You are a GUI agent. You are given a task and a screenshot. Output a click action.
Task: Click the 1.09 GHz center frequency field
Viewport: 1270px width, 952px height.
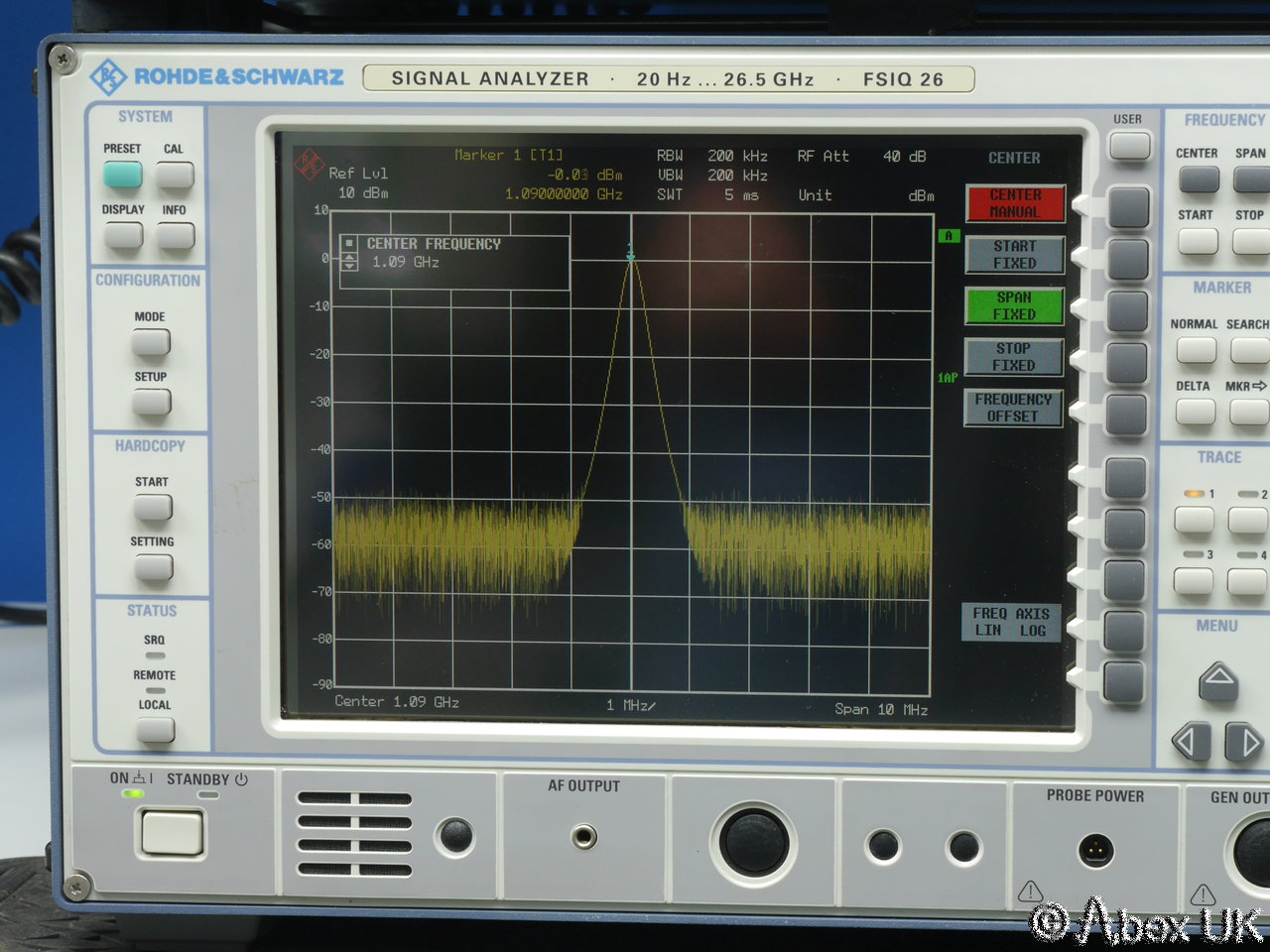click(x=406, y=263)
